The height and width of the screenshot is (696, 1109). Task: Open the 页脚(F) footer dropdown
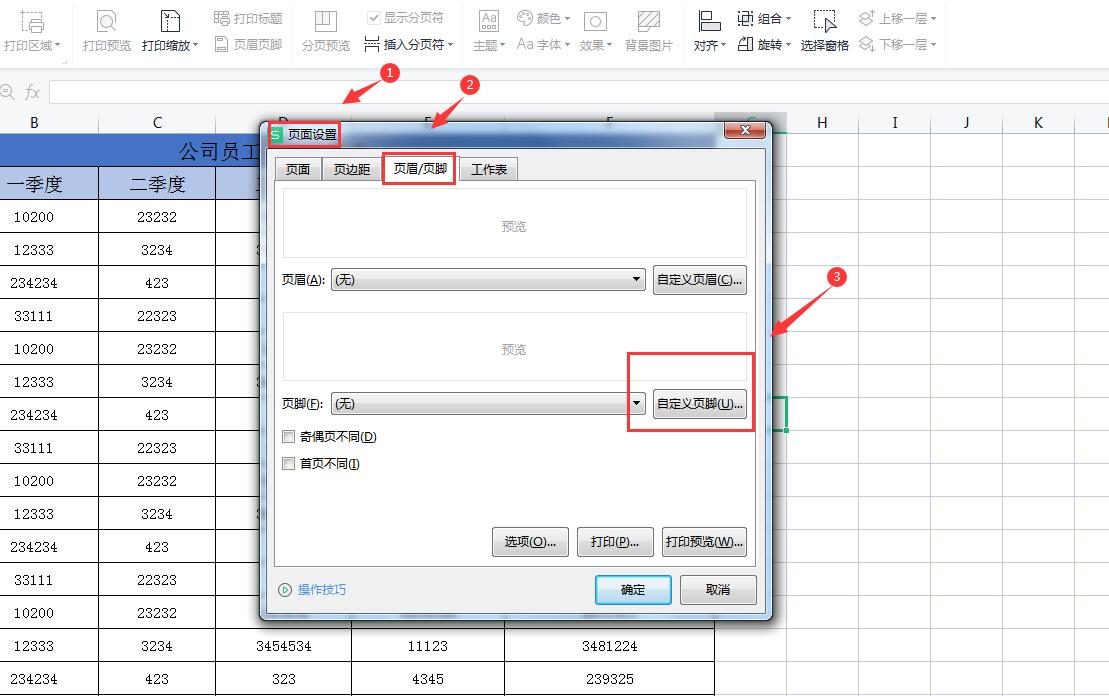point(488,403)
